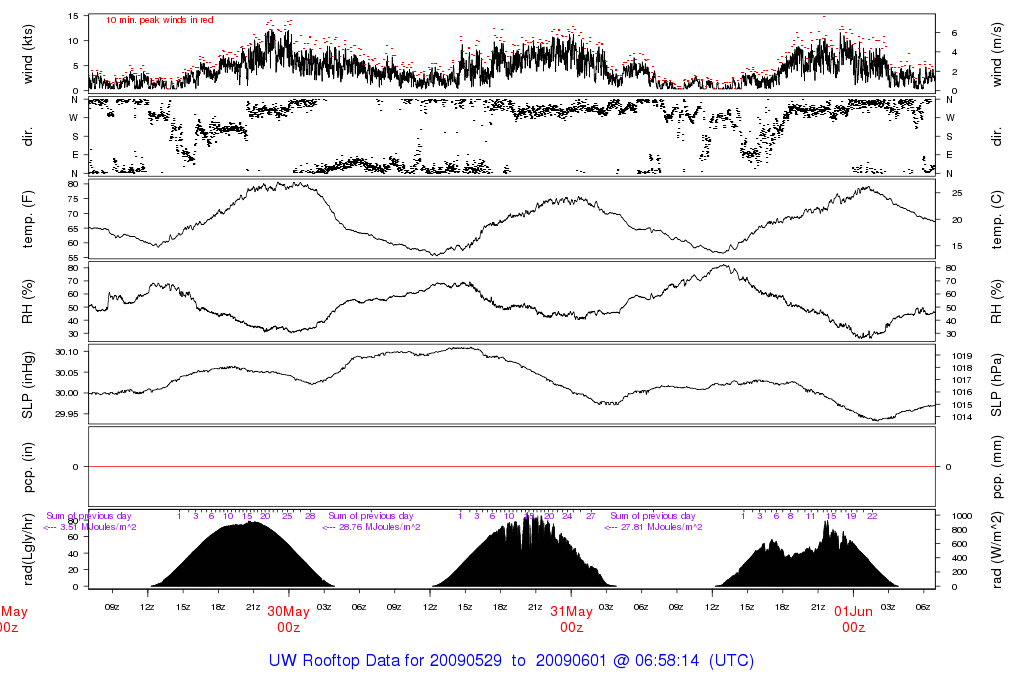Click the '29.95' pressure tick value
This screenshot has width=1024, height=700.
point(67,414)
